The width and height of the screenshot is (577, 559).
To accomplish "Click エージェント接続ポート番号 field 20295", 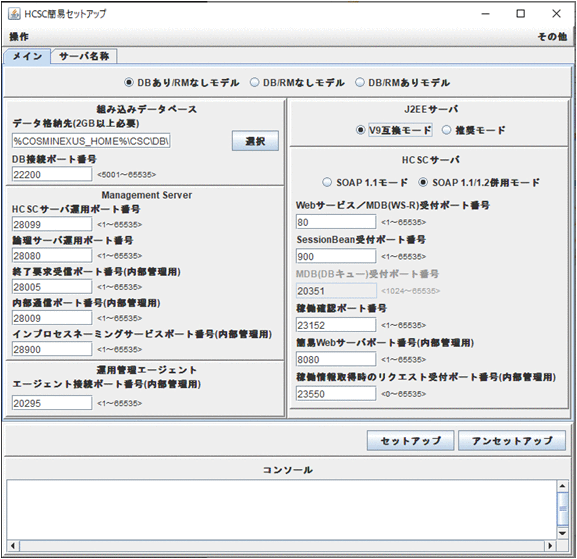I will click(x=52, y=403).
